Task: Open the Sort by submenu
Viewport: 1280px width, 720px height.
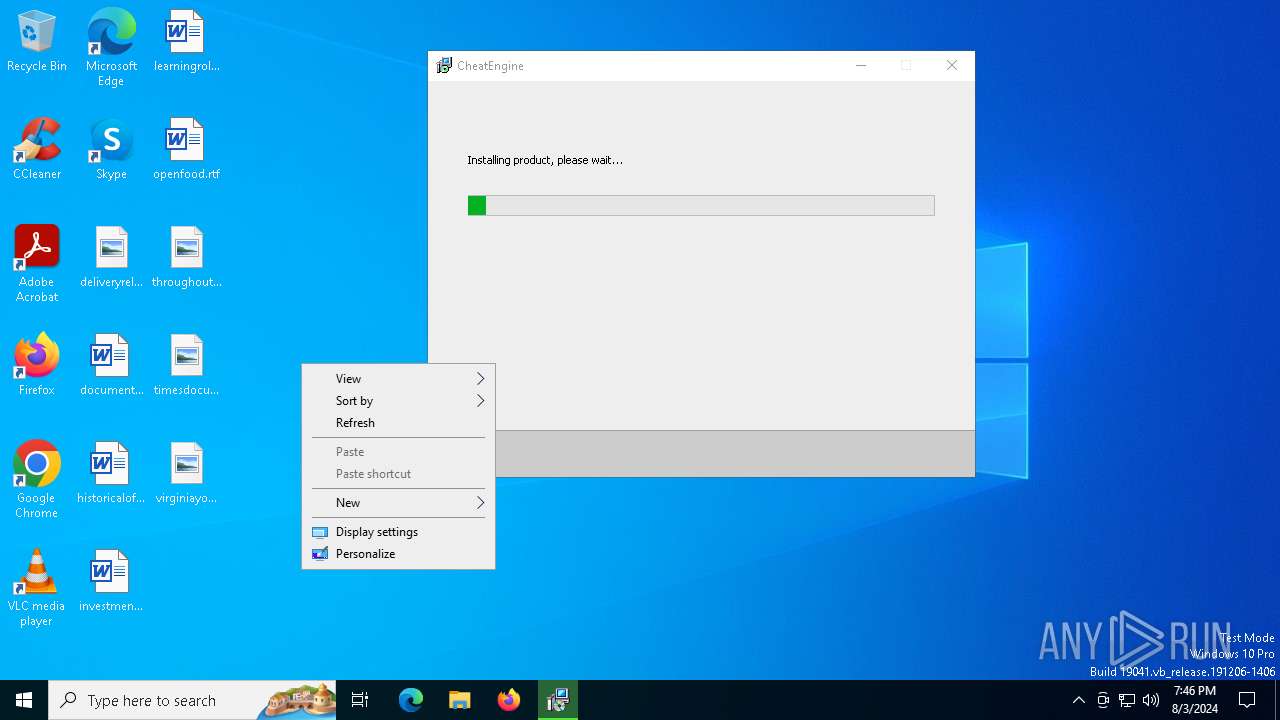Action: pyautogui.click(x=398, y=401)
